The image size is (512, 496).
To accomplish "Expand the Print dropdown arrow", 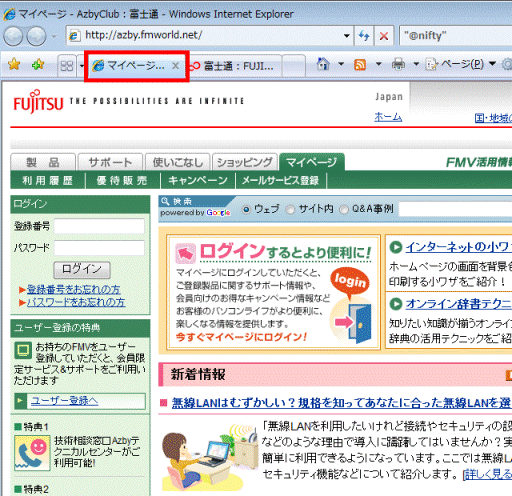I will pyautogui.click(x=416, y=64).
